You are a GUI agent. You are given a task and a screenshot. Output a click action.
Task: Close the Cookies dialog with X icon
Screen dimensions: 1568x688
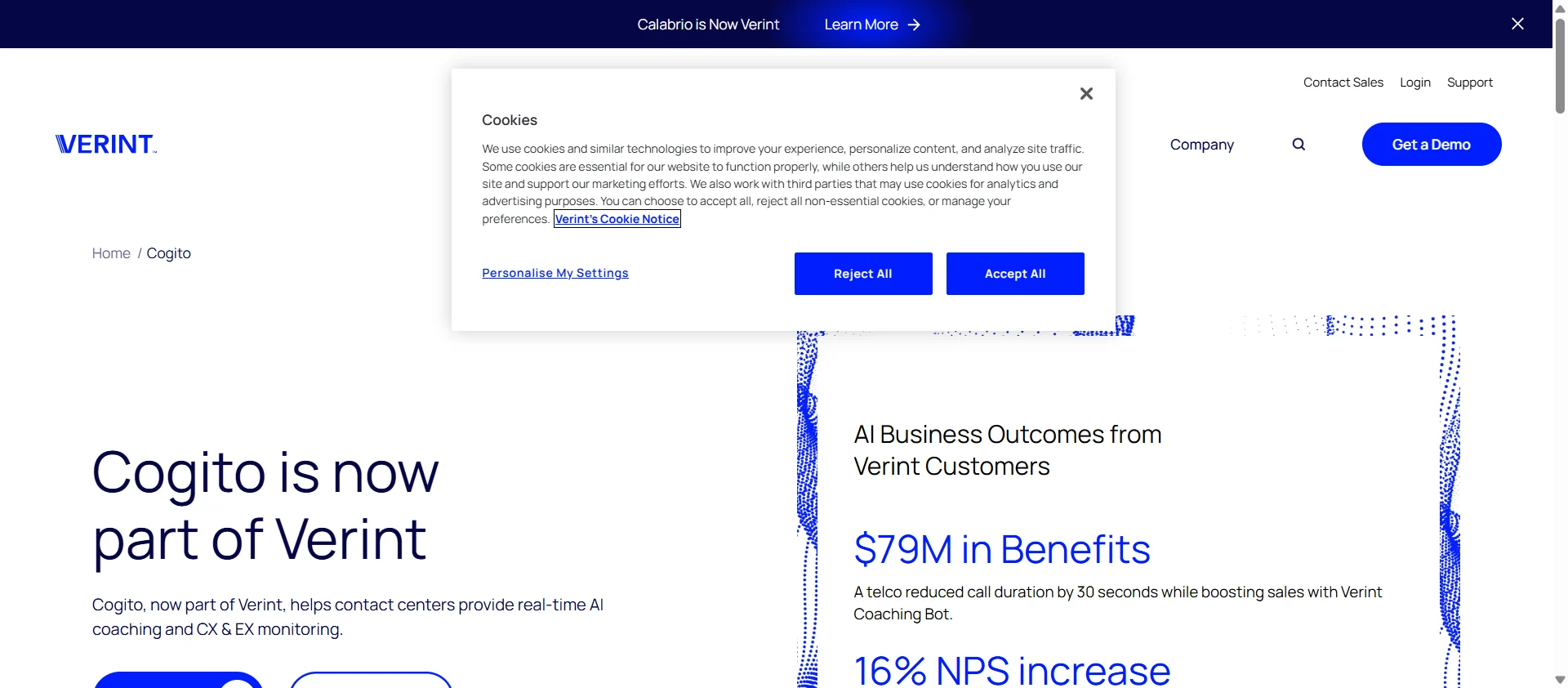click(x=1086, y=94)
